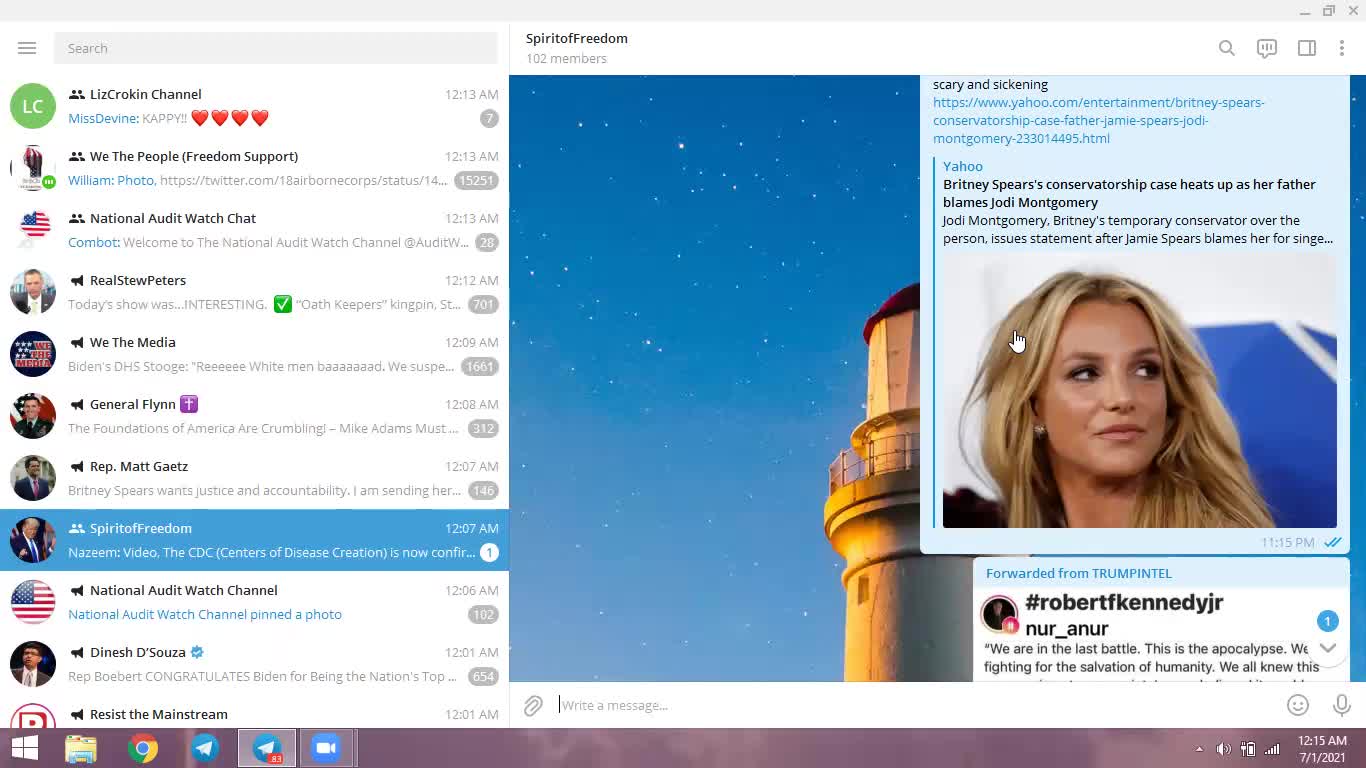
Task: Open the SpiritofFreedom chat header title
Action: (577, 38)
